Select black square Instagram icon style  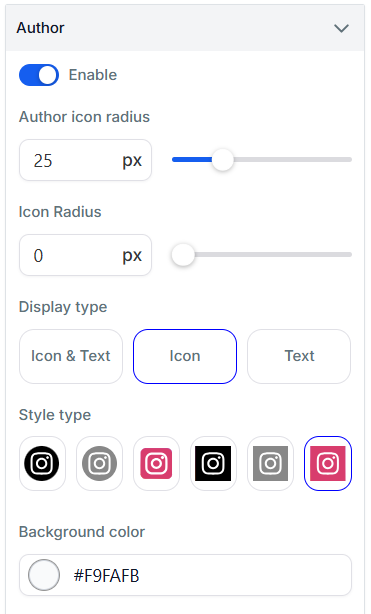click(213, 463)
